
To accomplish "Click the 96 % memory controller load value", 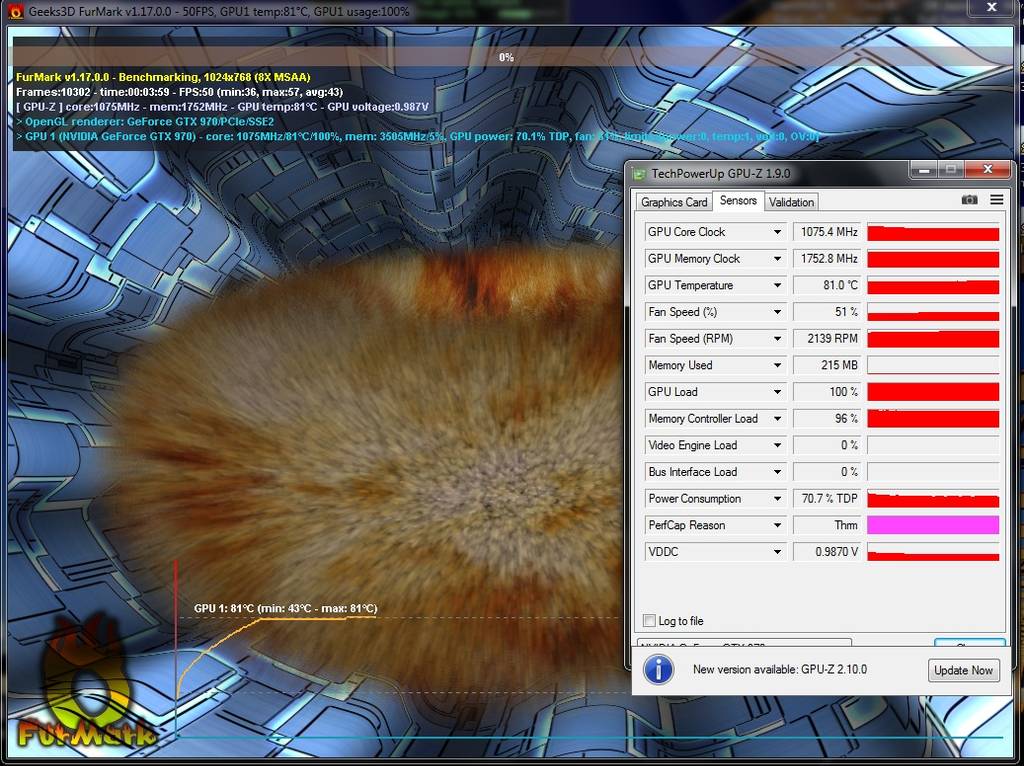I will 827,419.
